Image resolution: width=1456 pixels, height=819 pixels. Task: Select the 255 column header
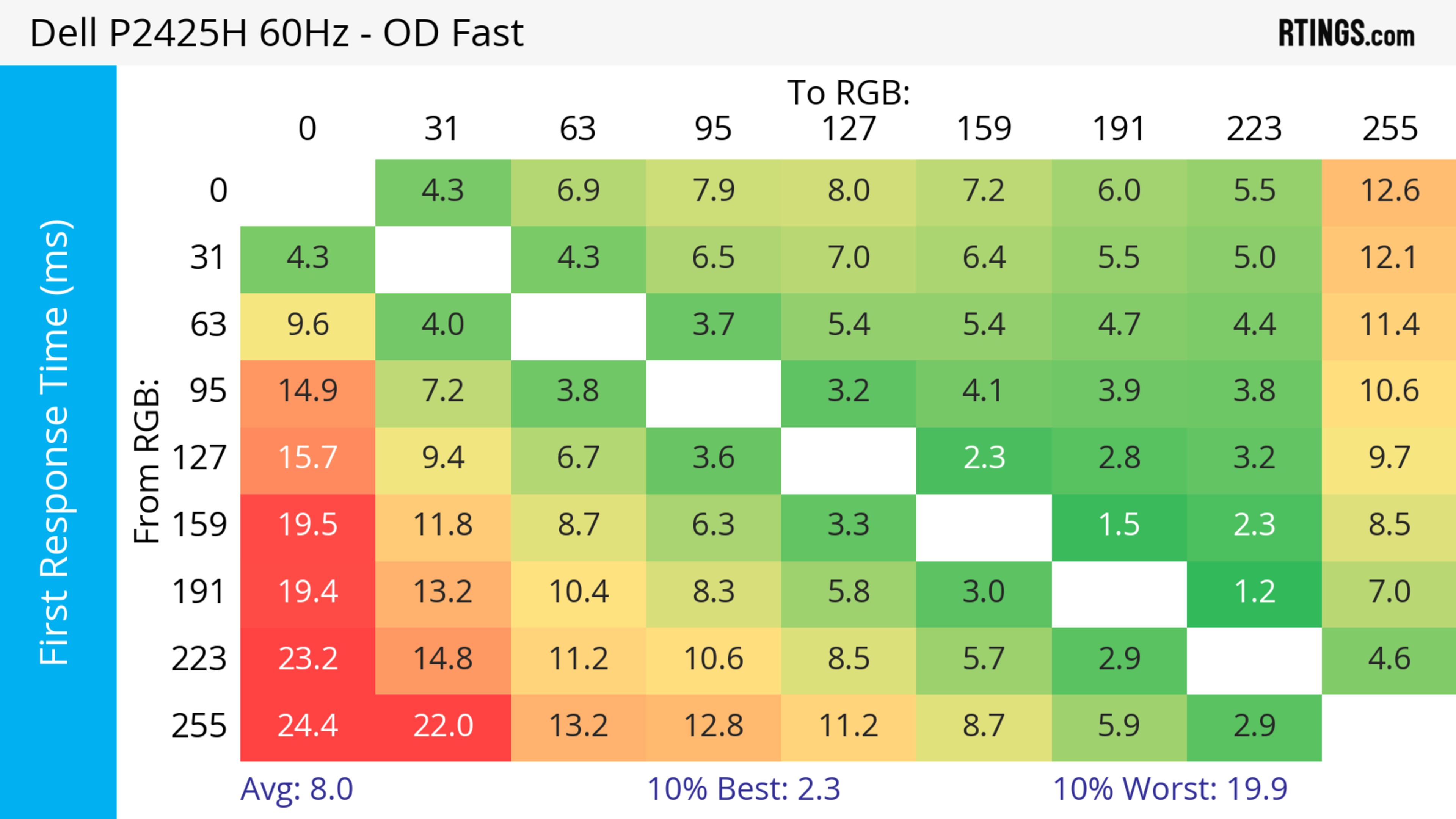1389,129
